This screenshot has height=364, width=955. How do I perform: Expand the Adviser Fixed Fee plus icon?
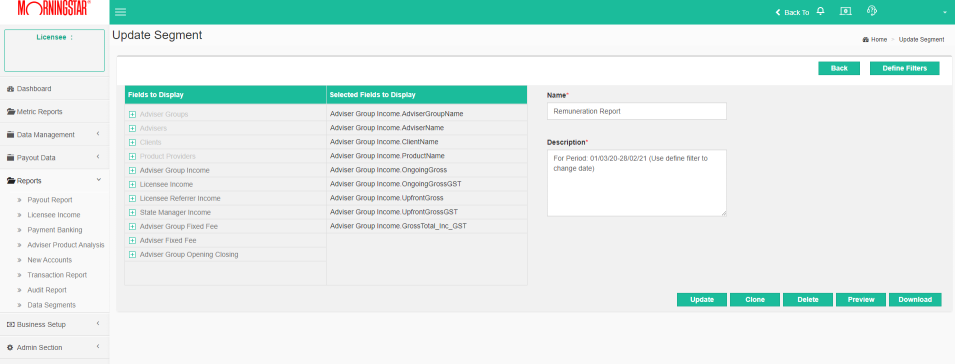coord(132,240)
